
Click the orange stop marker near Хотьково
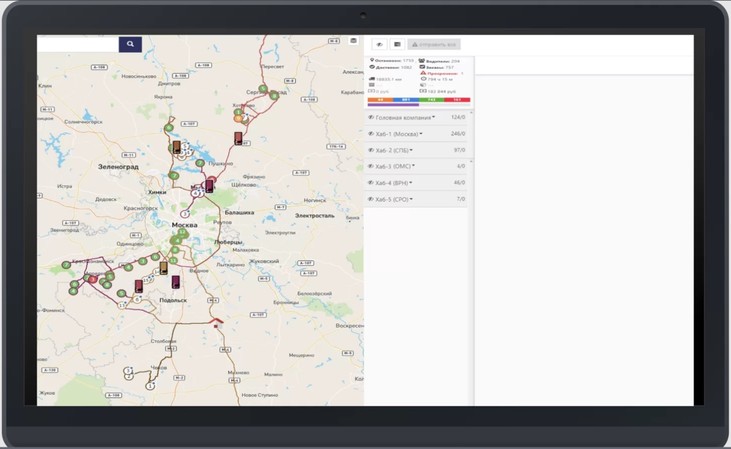[x=238, y=118]
